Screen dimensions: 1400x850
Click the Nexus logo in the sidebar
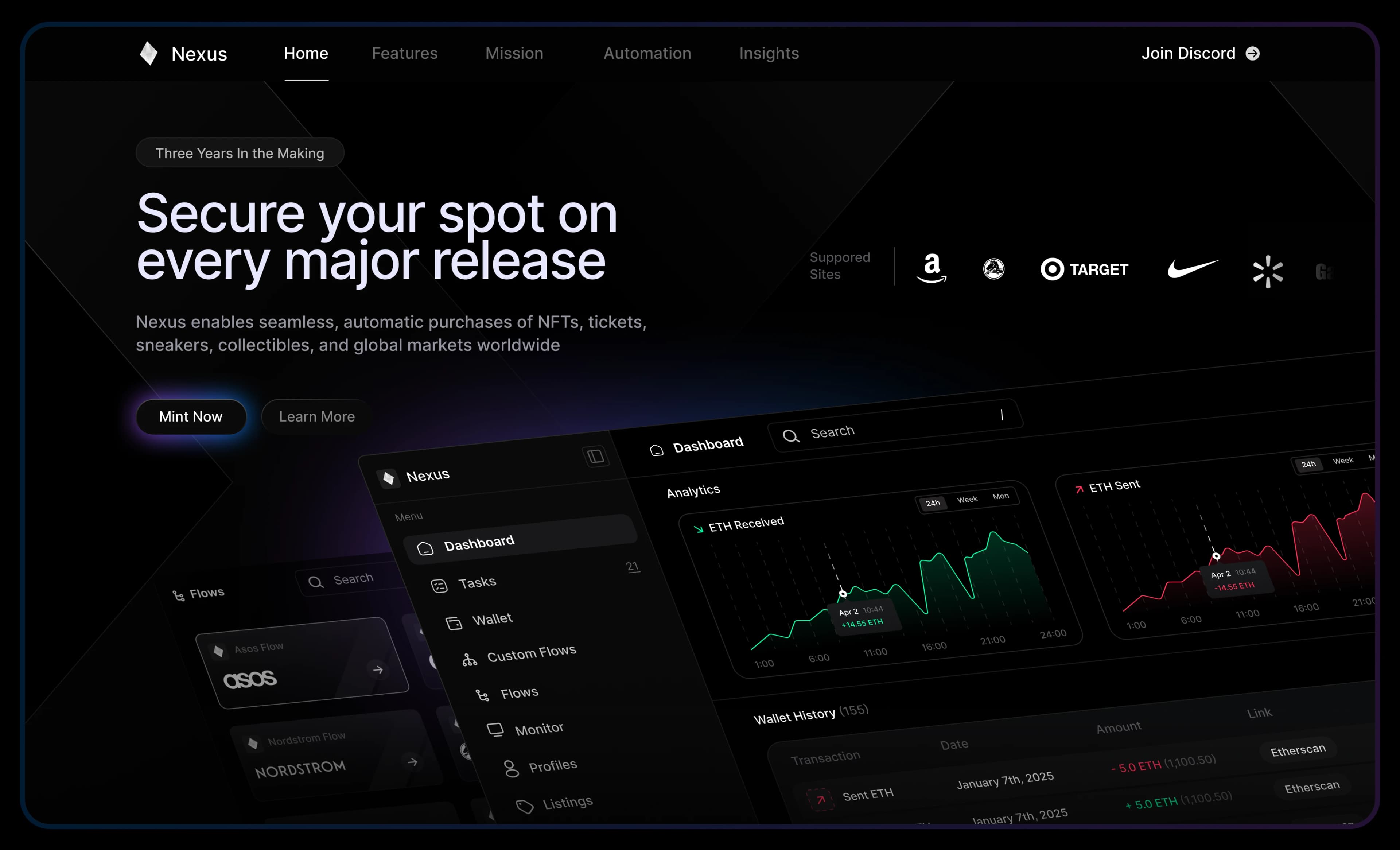tap(389, 478)
